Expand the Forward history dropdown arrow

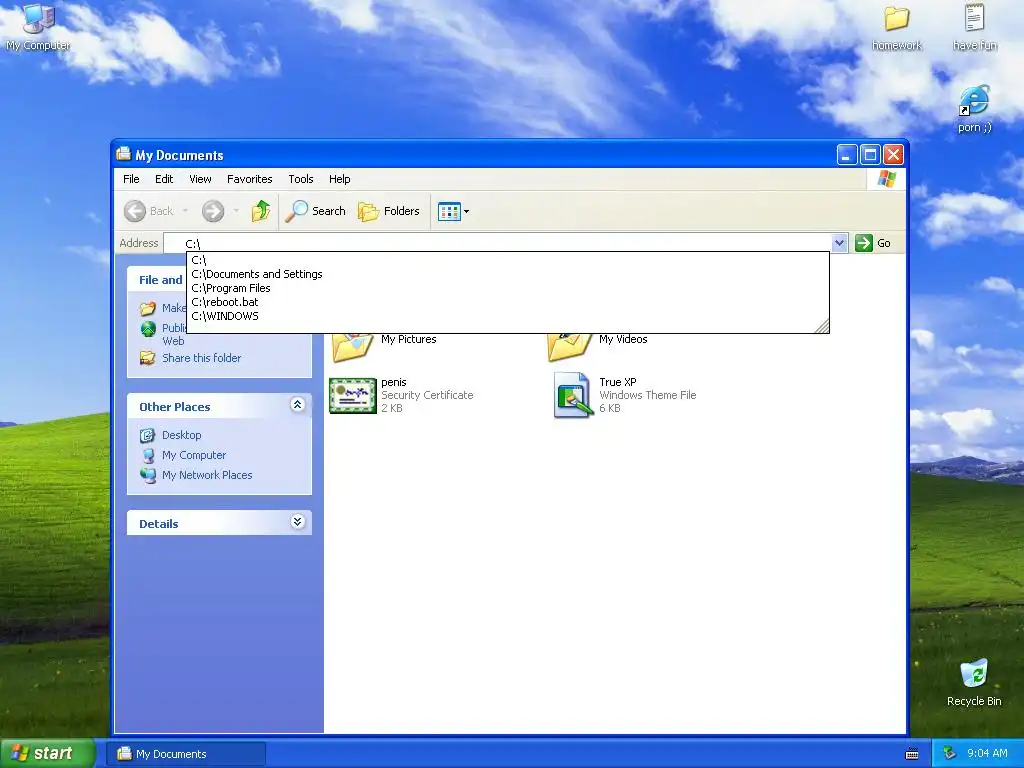click(236, 211)
